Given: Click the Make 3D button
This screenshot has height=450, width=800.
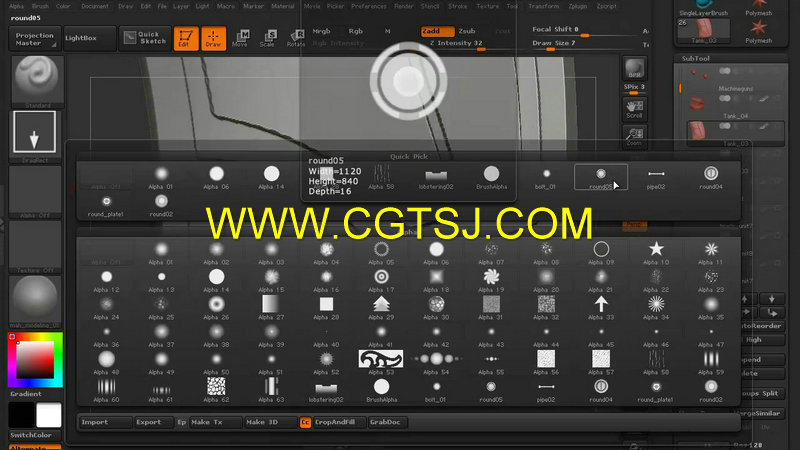Looking at the screenshot, I should [x=269, y=422].
